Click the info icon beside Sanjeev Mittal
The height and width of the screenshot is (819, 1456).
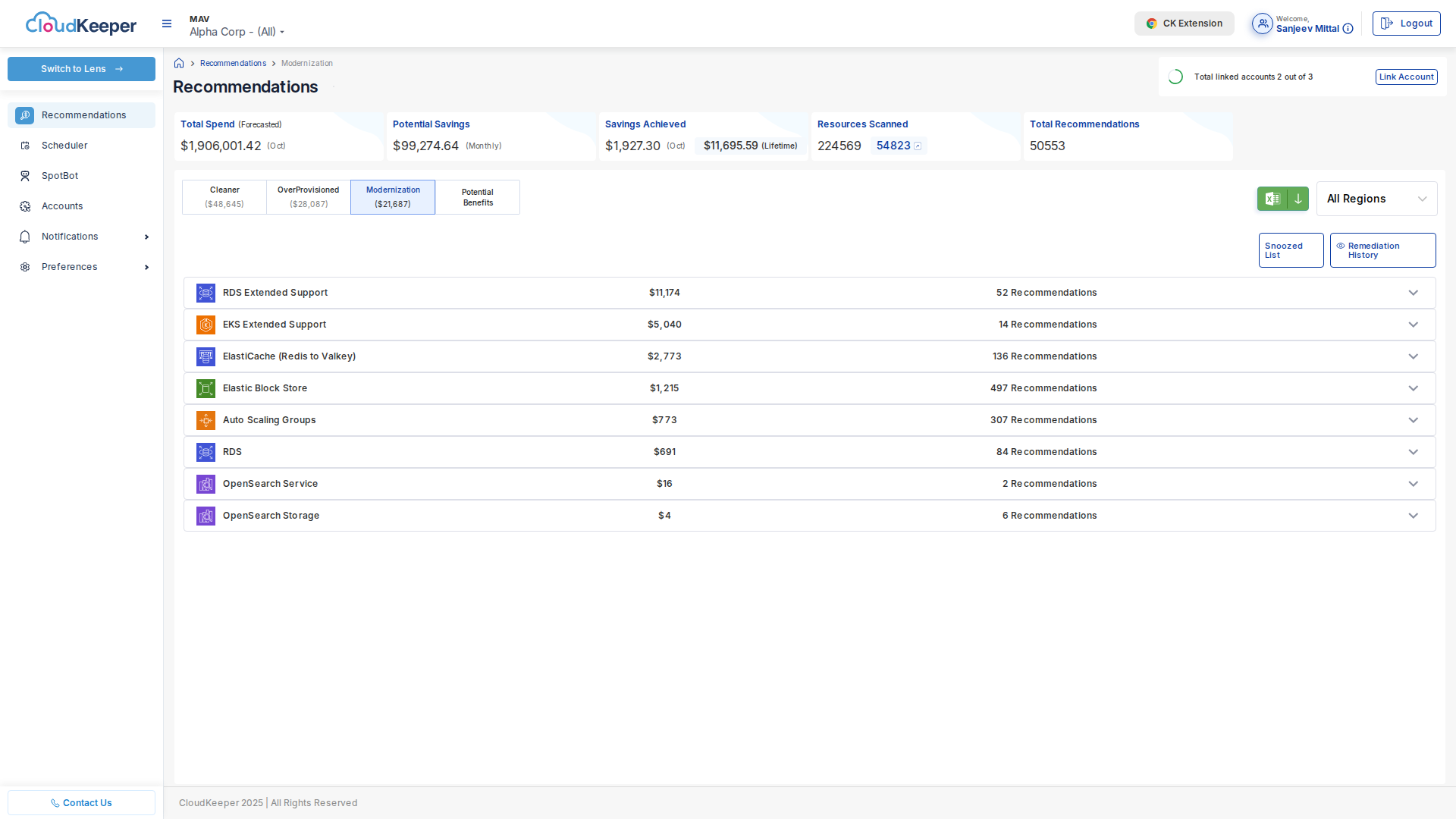pos(1348,29)
